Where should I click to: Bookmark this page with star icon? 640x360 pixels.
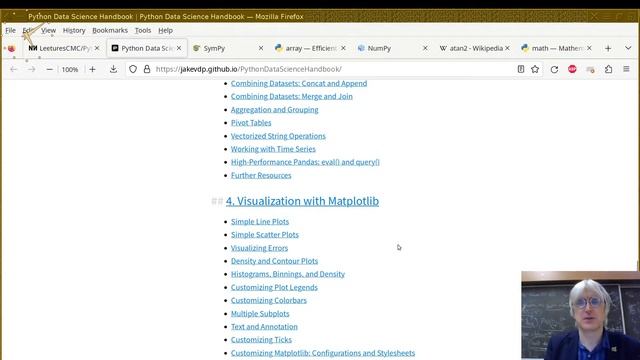point(535,69)
